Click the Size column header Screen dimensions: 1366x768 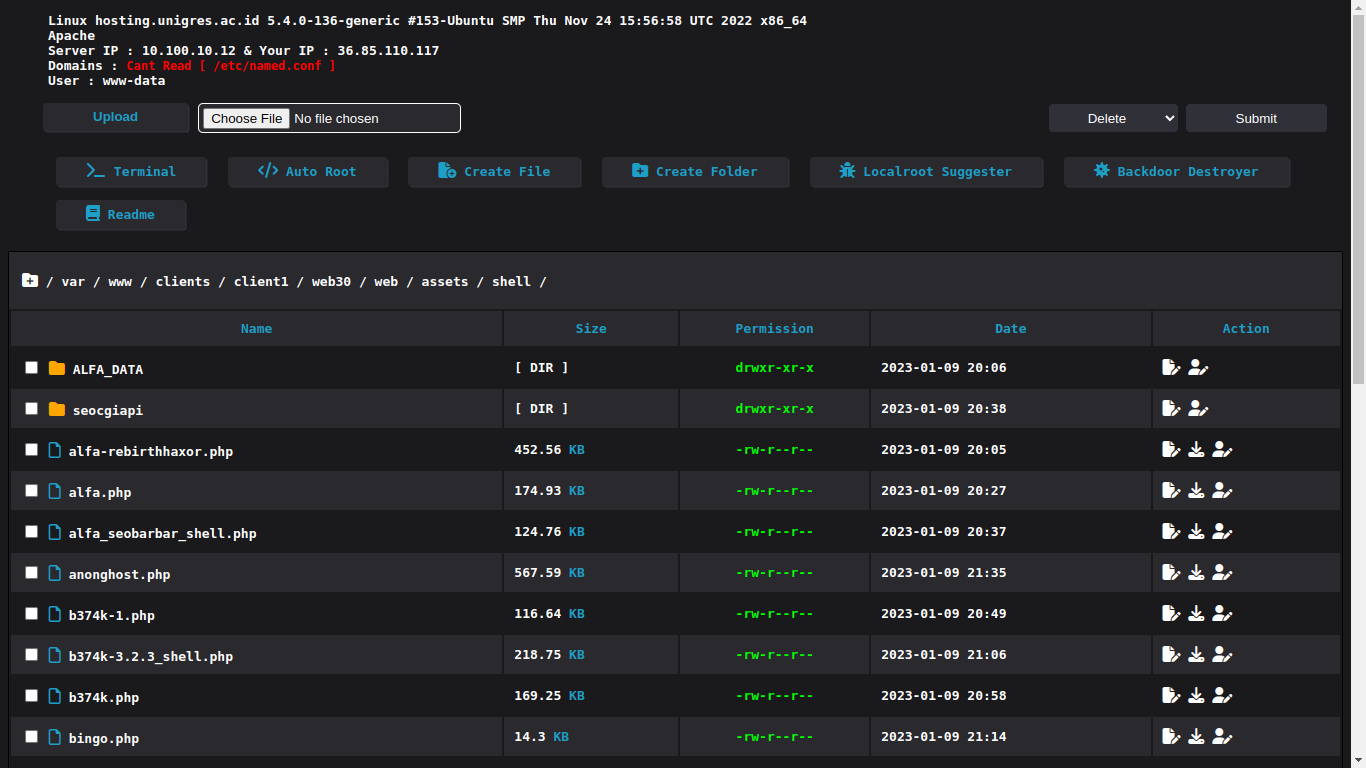[x=591, y=329]
